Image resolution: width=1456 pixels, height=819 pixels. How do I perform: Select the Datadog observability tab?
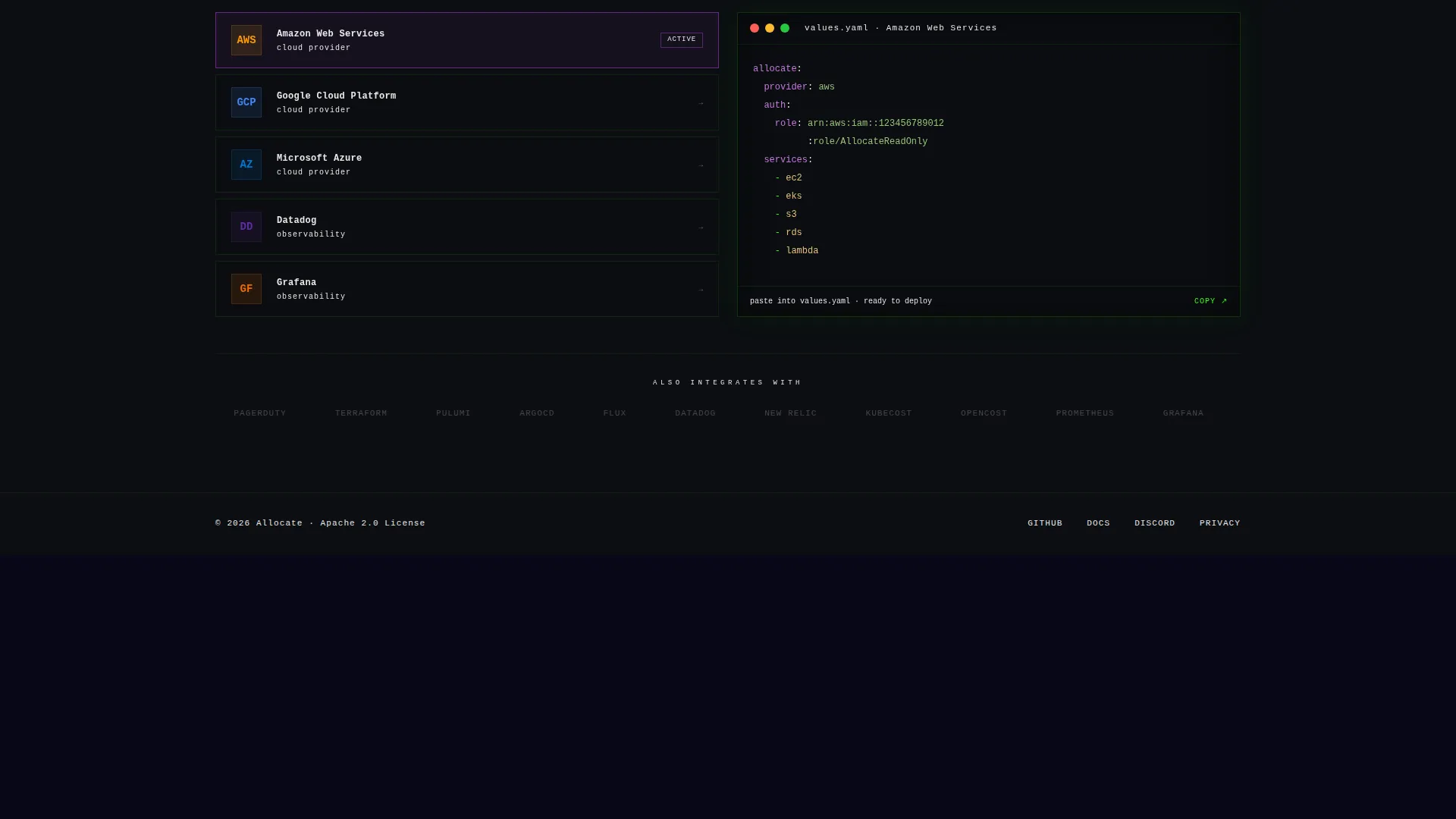(x=467, y=227)
